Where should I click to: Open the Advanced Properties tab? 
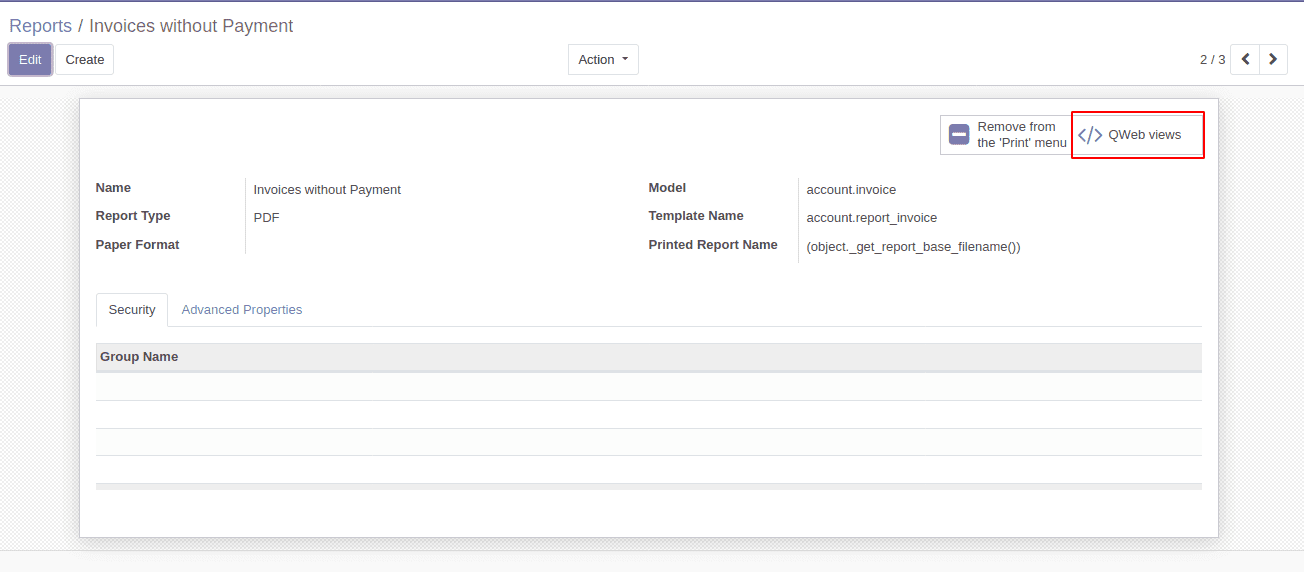[x=242, y=310]
